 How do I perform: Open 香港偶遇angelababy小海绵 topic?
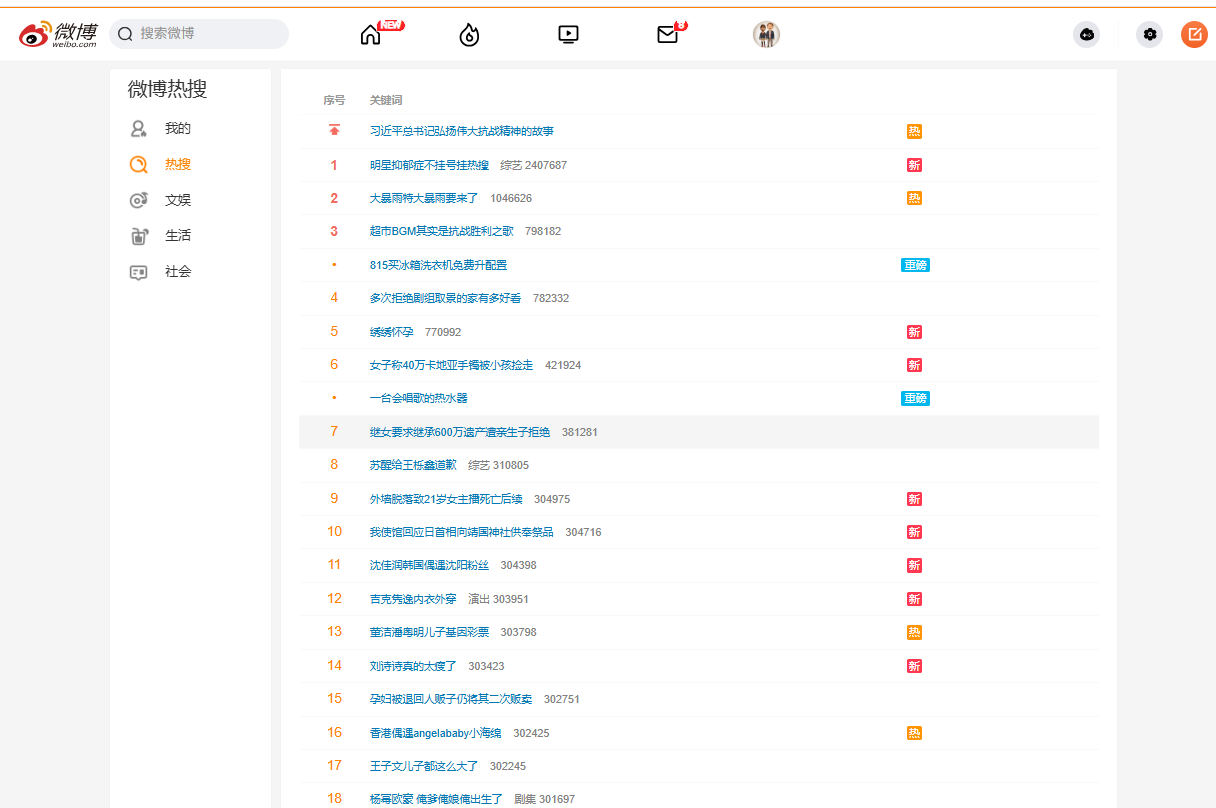point(435,733)
